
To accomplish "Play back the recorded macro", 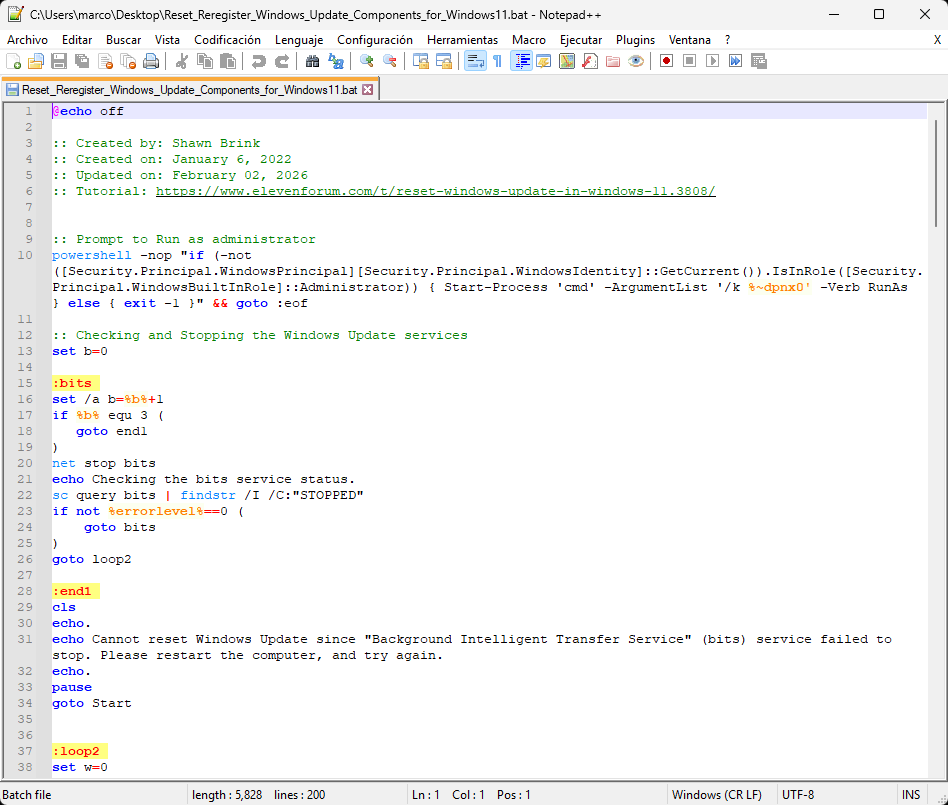I will [x=712, y=61].
